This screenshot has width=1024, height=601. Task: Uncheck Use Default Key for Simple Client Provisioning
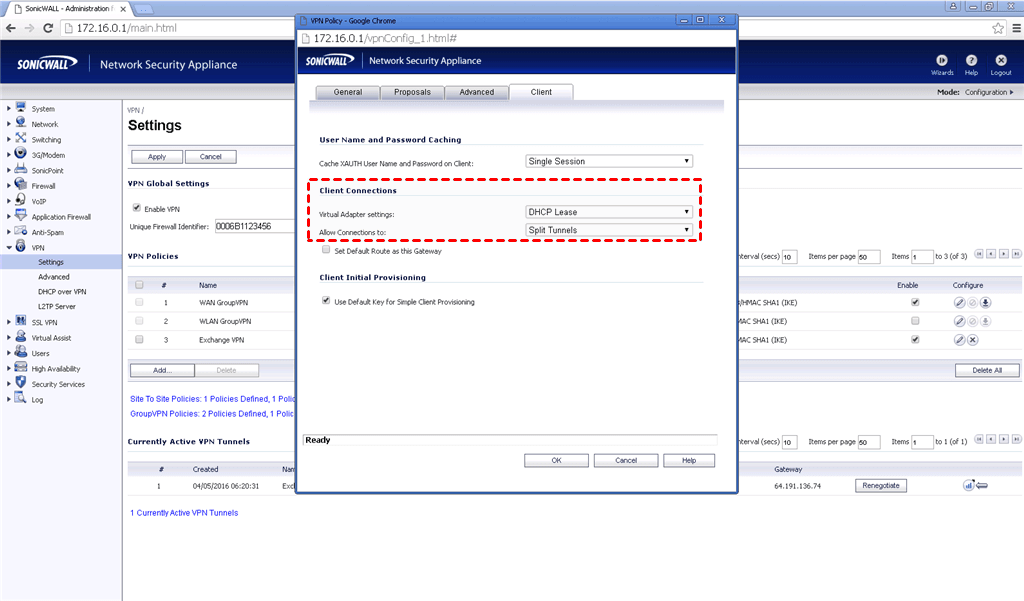[326, 301]
